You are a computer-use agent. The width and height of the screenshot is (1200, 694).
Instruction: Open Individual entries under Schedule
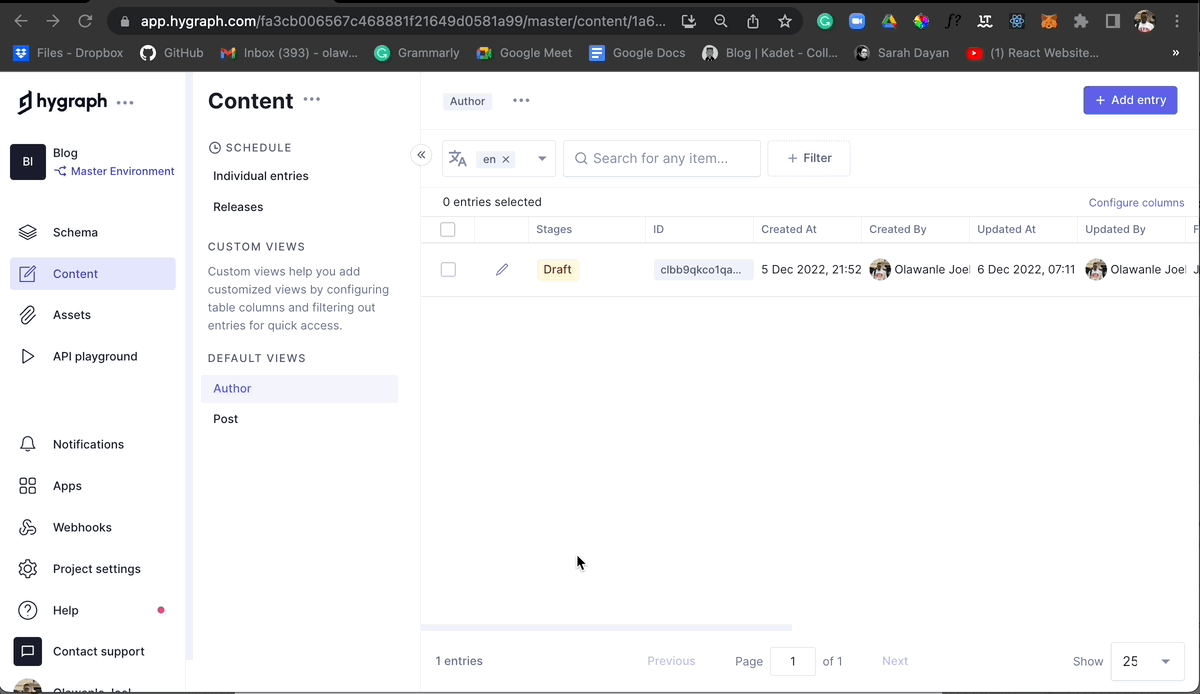click(261, 176)
